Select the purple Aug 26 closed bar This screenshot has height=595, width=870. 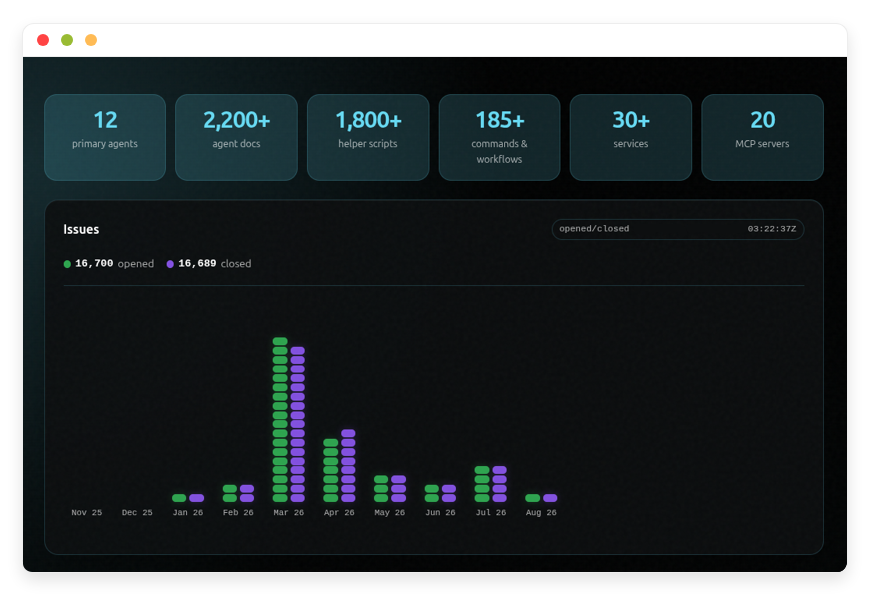coord(550,498)
